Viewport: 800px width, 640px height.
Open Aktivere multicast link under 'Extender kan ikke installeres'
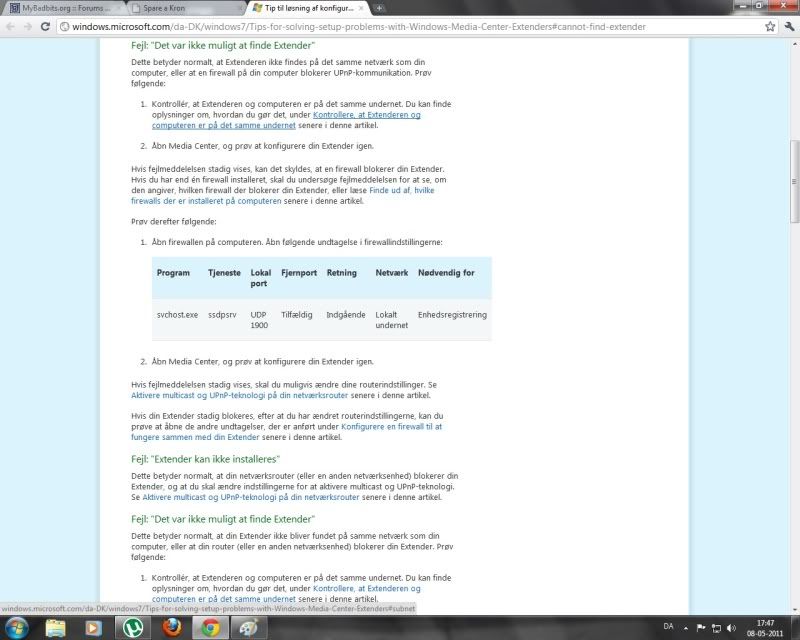tap(251, 497)
